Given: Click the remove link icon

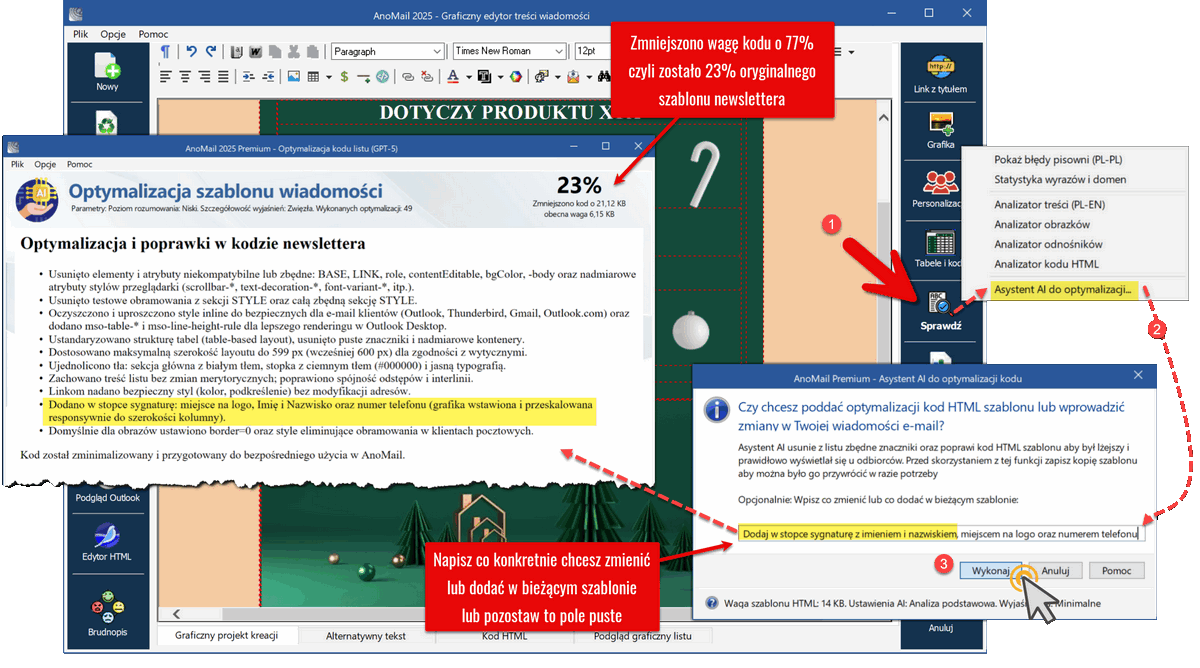Looking at the screenshot, I should click(427, 76).
